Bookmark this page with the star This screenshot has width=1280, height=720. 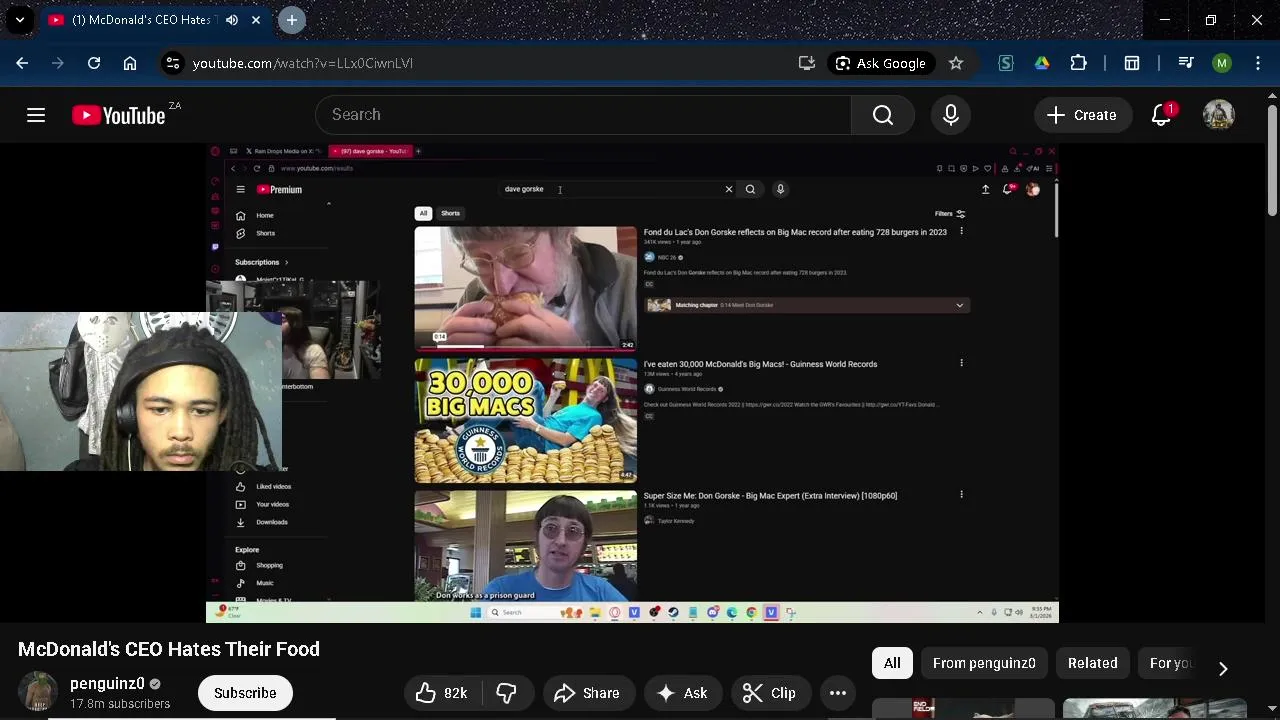click(x=956, y=63)
